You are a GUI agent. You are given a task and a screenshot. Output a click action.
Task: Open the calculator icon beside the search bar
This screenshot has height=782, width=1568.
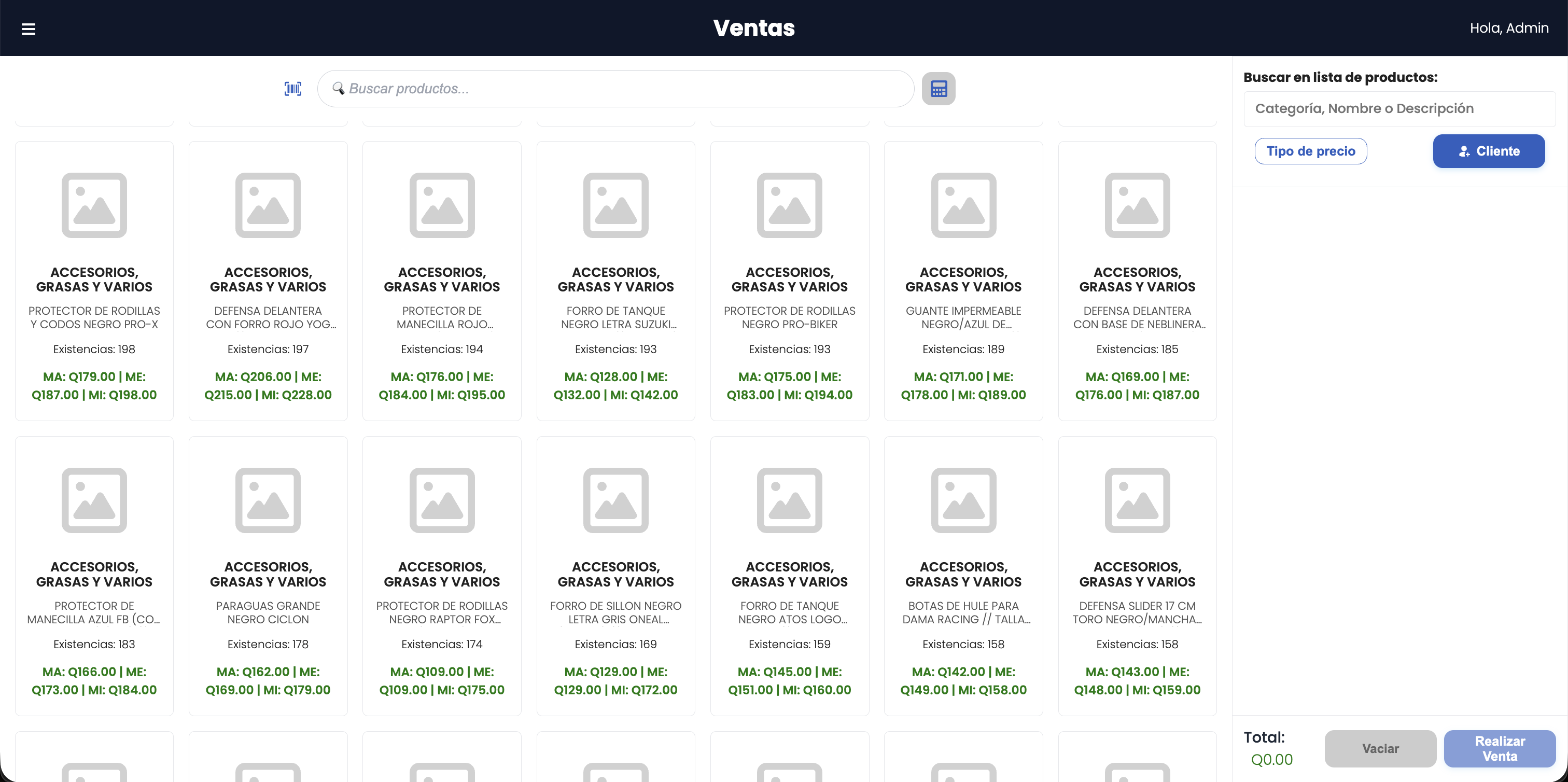[x=939, y=88]
